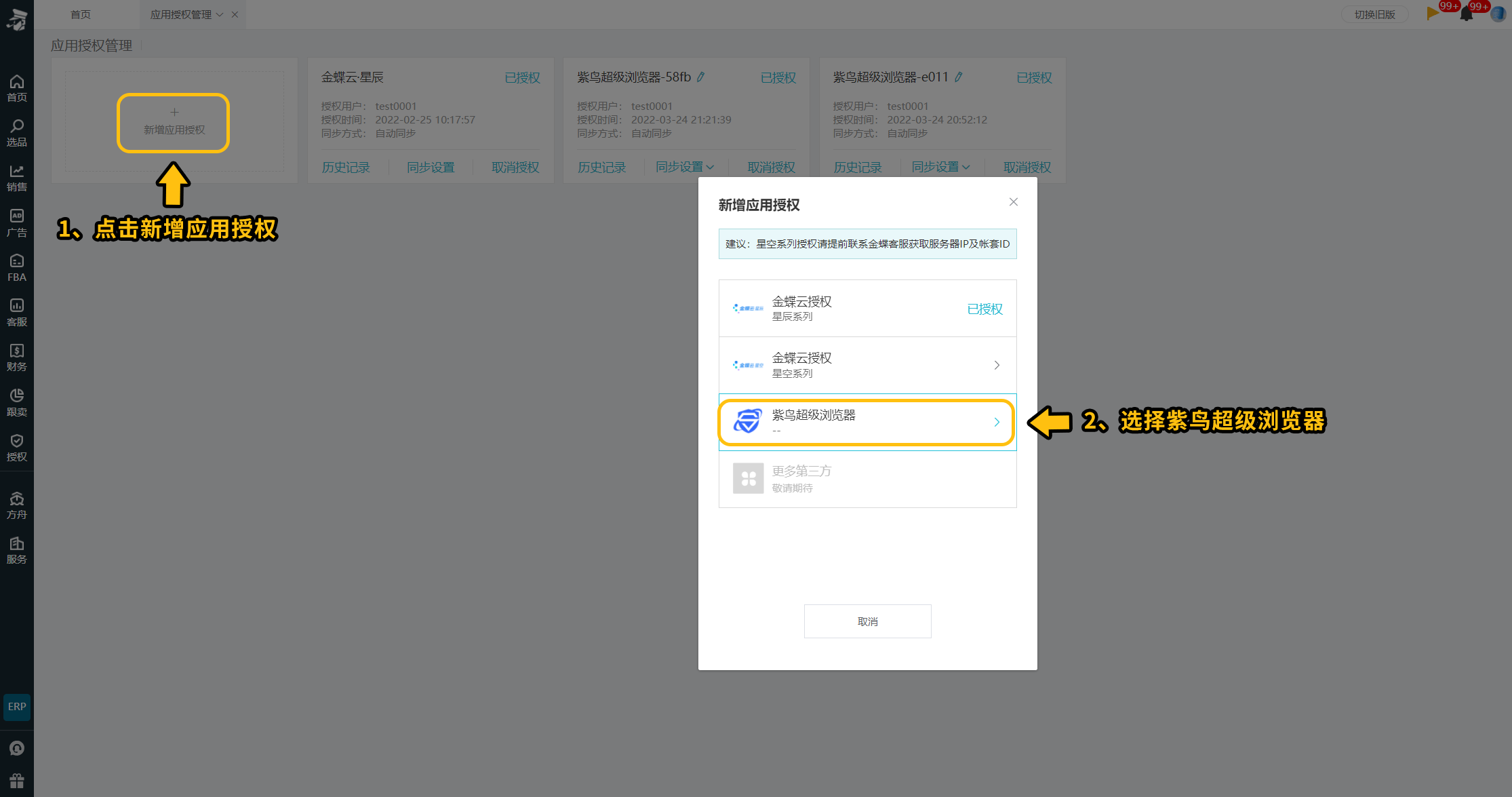
Task: Switch to the 首页 tab
Action: [81, 14]
